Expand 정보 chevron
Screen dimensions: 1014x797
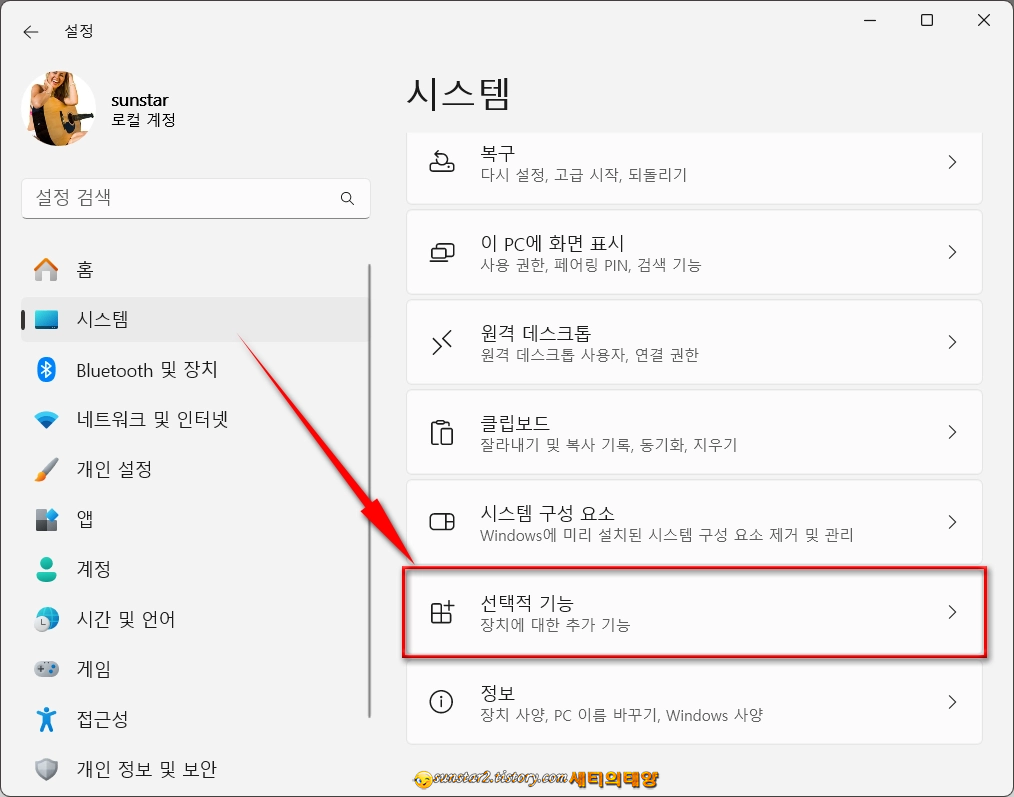coord(952,702)
